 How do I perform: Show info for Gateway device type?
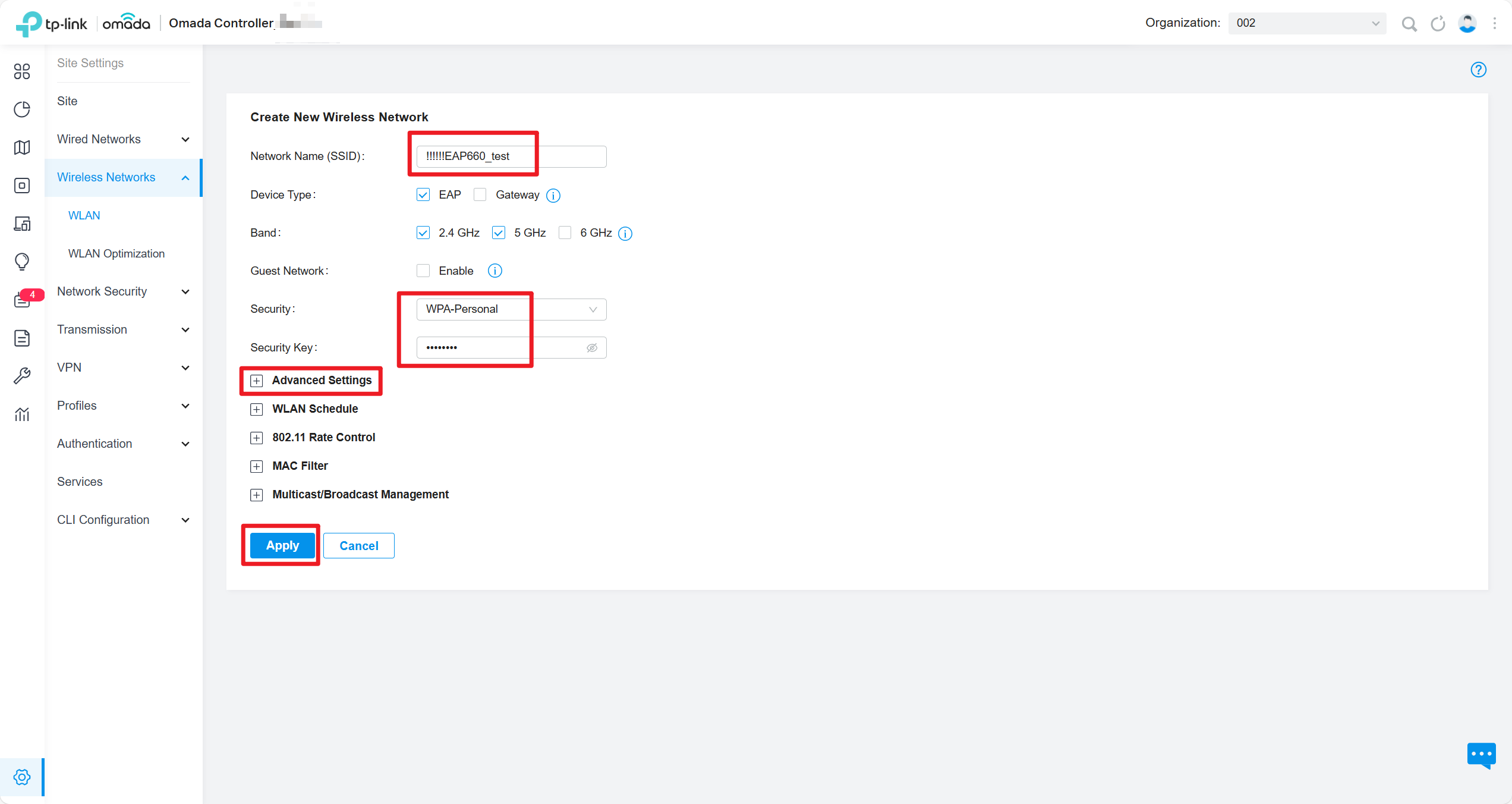click(x=553, y=196)
